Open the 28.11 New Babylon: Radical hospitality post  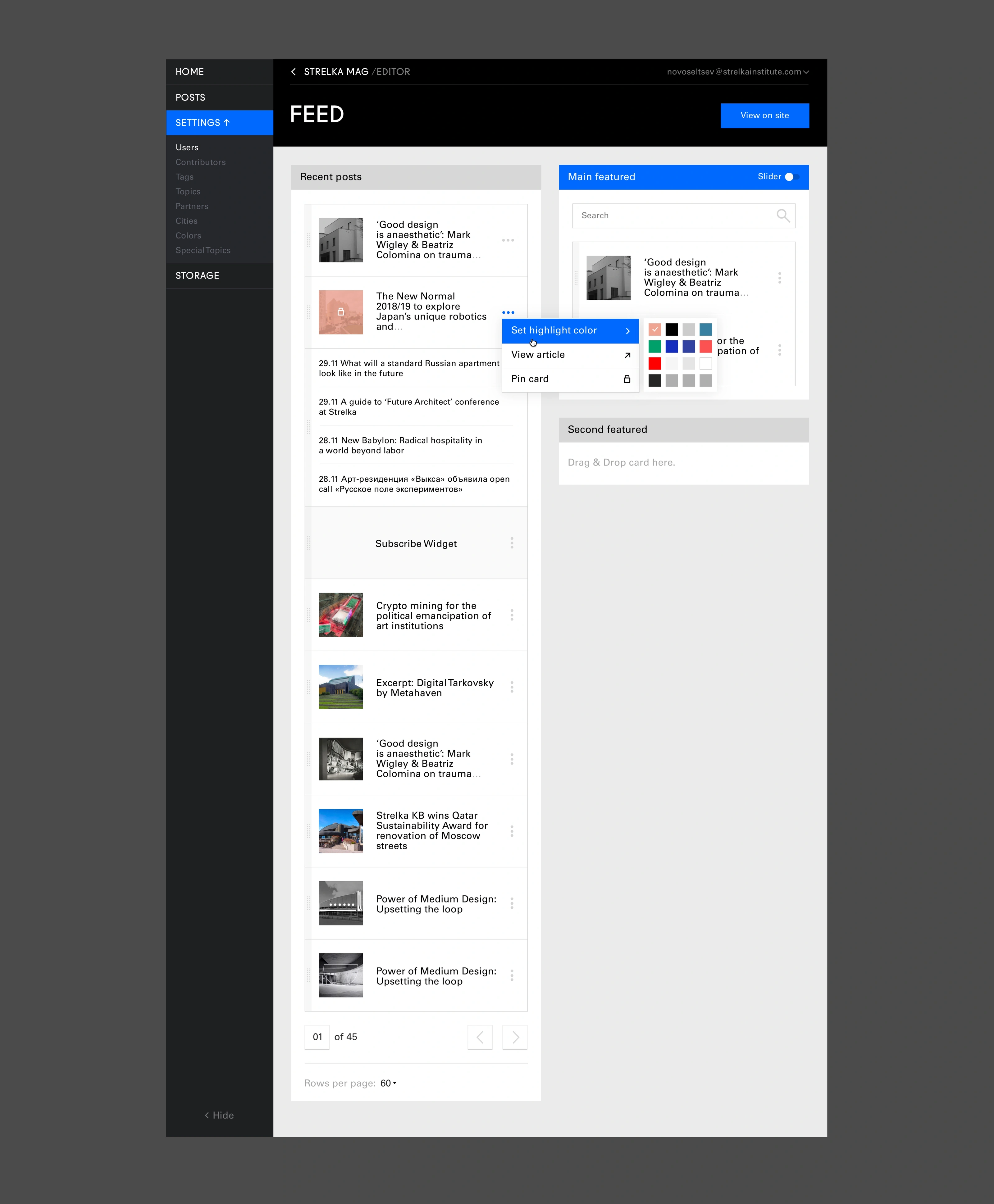[x=400, y=445]
